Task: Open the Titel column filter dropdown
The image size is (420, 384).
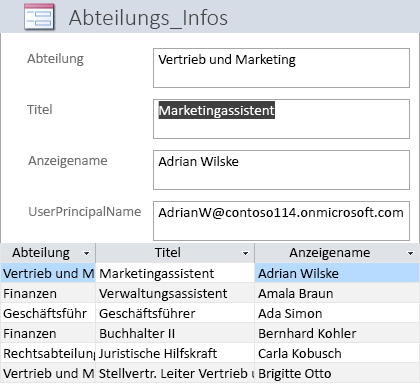Action: click(245, 253)
